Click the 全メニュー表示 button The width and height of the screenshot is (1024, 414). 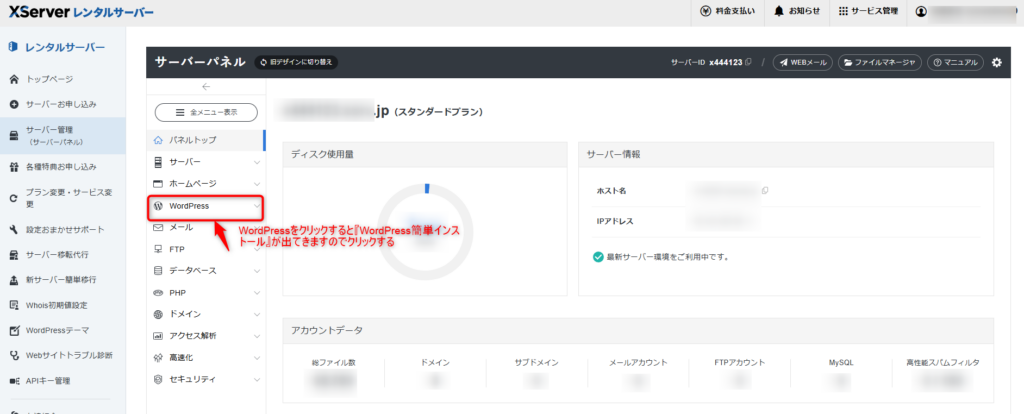click(206, 112)
